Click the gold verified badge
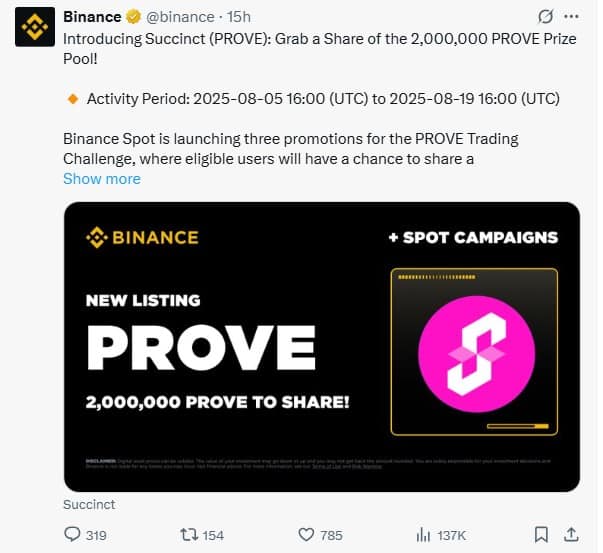The image size is (603, 553). 133,17
